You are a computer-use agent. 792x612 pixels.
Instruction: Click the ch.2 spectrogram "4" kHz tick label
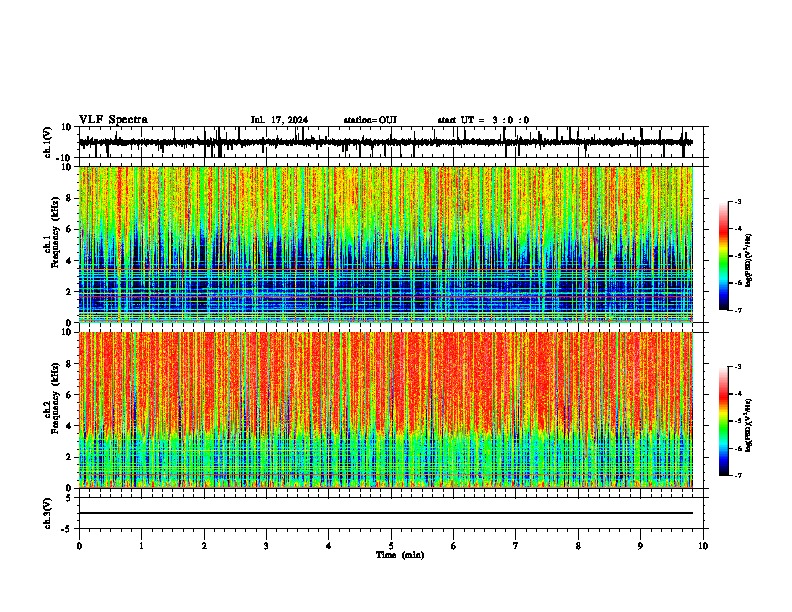[69, 426]
